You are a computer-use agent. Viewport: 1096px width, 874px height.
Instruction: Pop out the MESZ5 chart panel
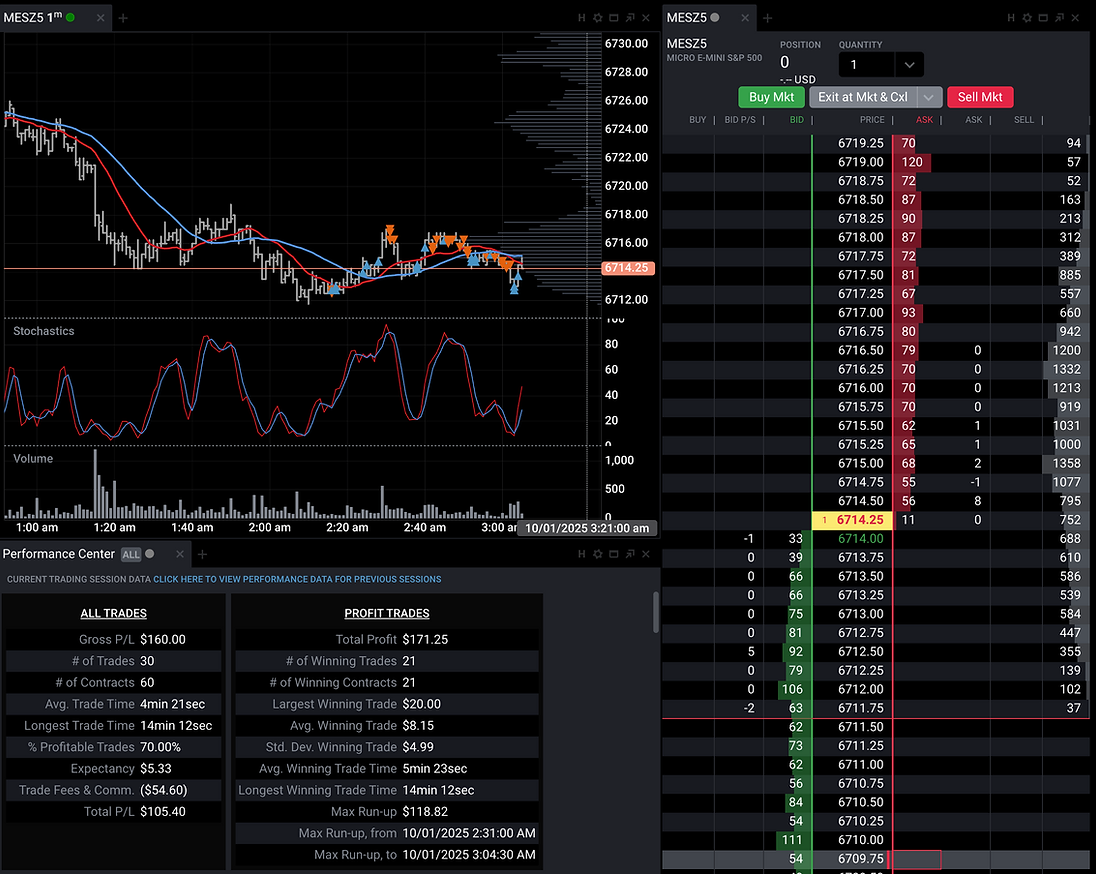tap(630, 18)
